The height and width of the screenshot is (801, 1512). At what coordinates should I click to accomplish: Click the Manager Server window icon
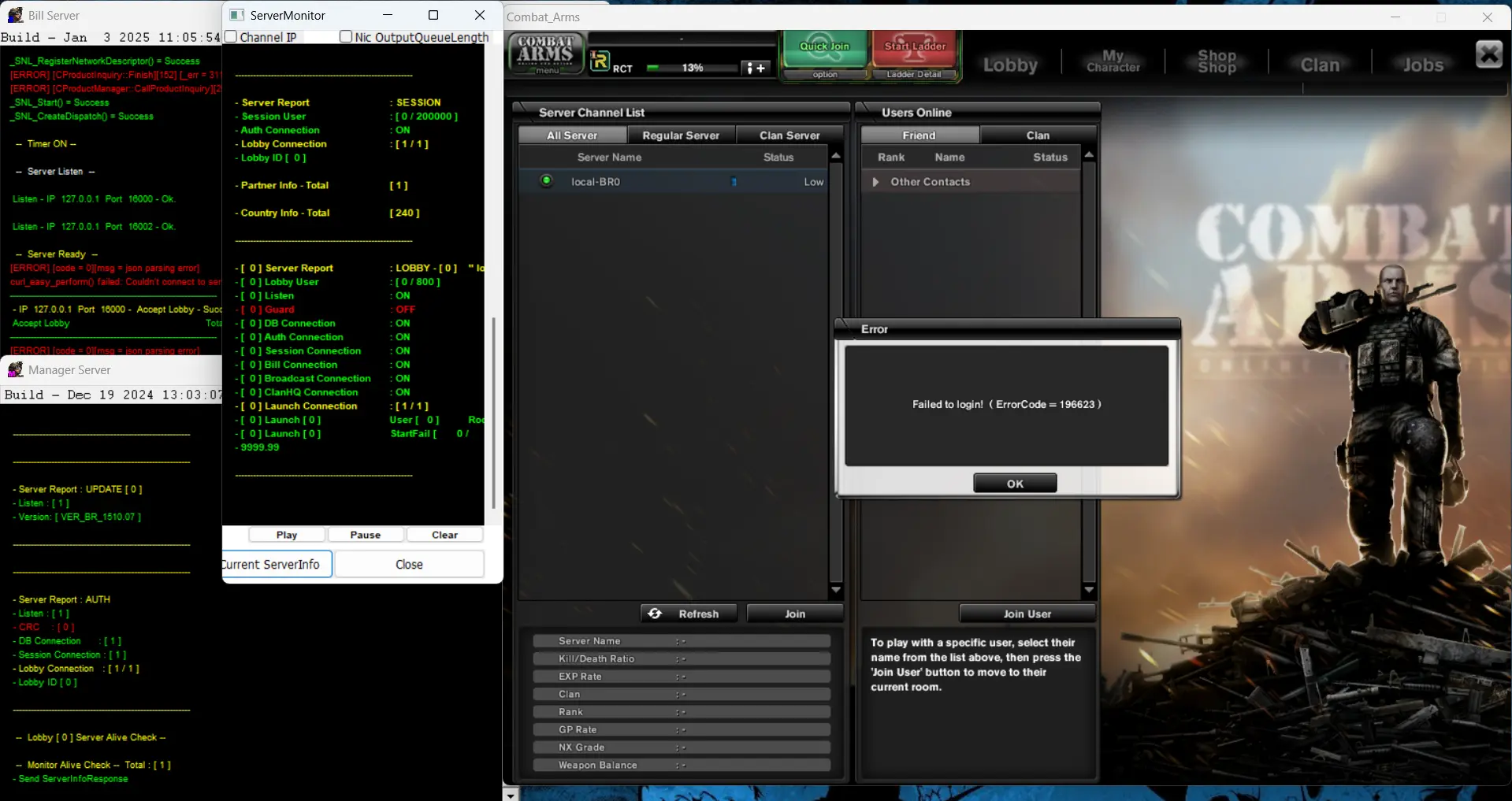click(15, 369)
